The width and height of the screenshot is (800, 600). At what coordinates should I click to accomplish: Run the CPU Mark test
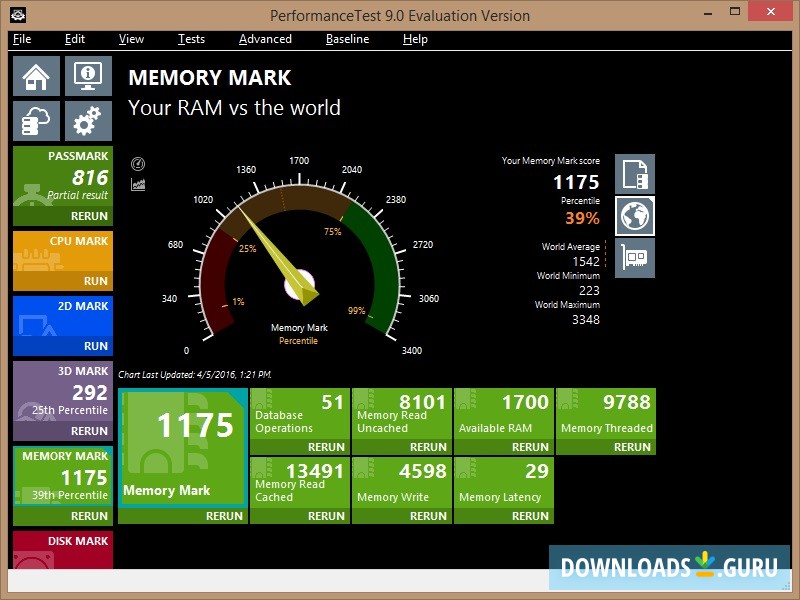point(96,281)
